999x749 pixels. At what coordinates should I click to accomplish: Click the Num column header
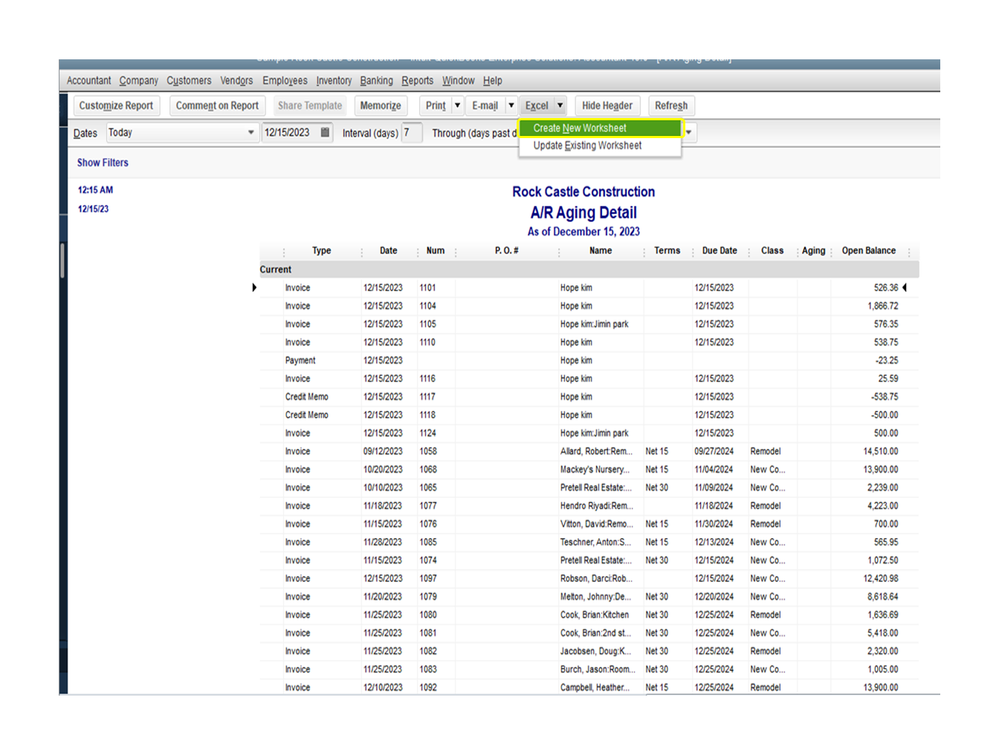(x=436, y=251)
